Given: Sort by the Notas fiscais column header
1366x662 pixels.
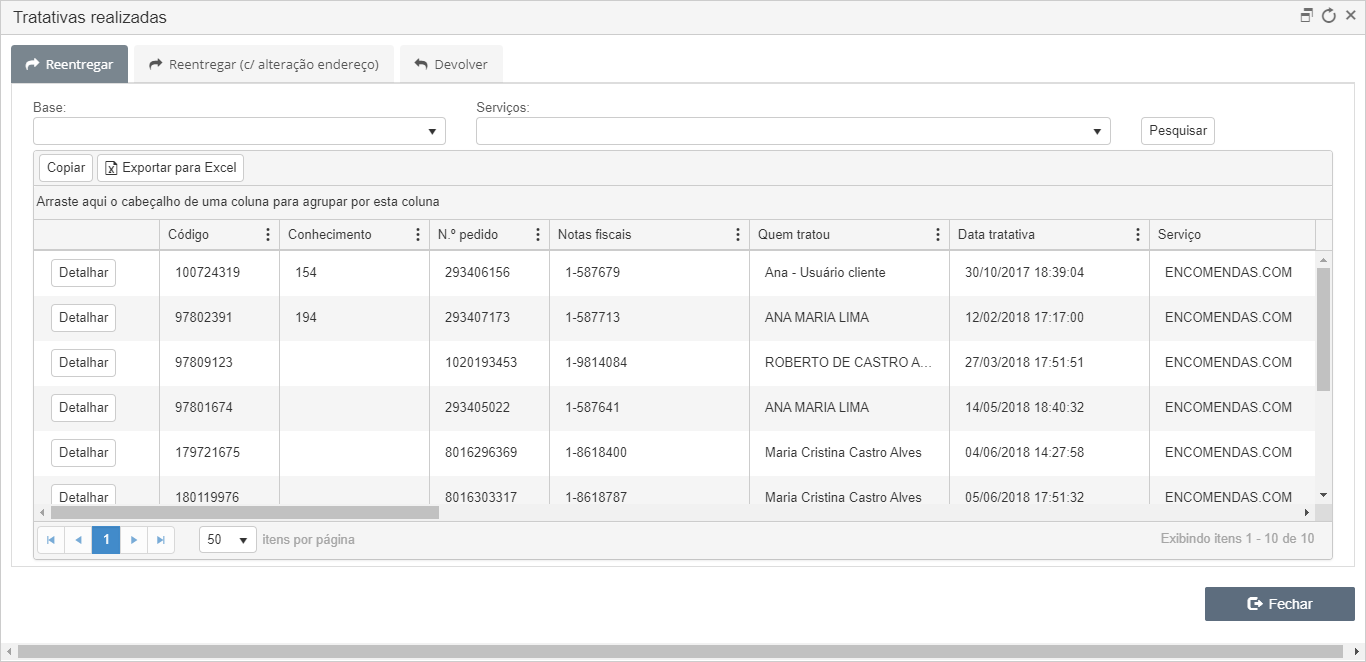Looking at the screenshot, I should point(595,235).
